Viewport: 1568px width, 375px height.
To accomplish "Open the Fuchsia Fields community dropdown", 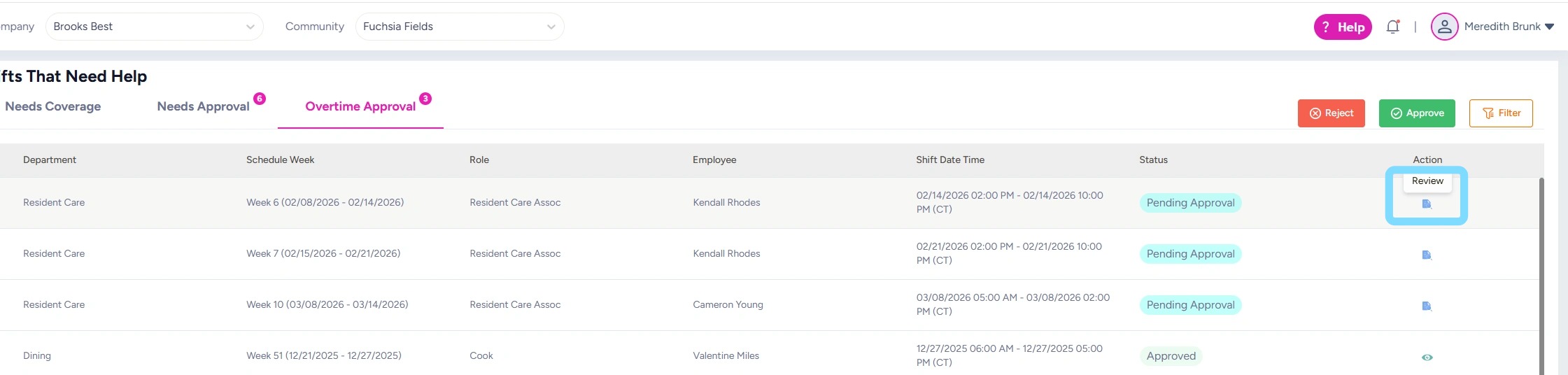I will (x=551, y=27).
